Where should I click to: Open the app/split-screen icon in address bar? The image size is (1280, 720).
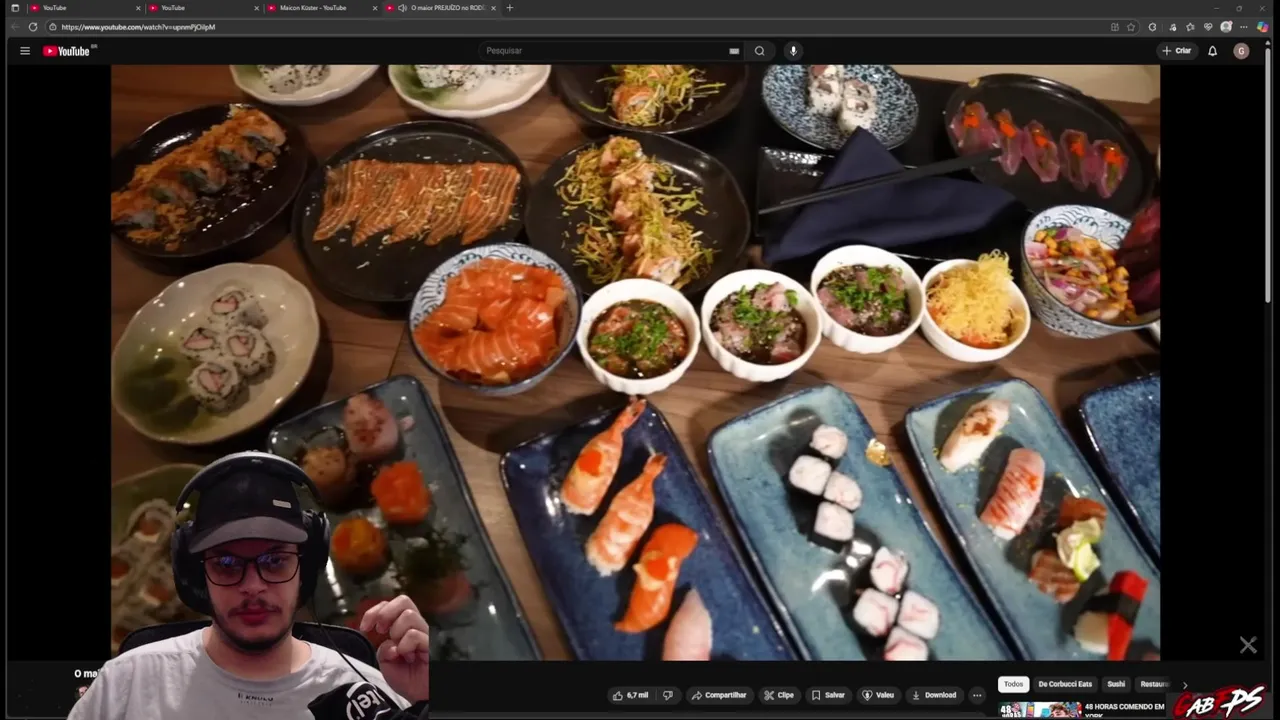[x=1115, y=27]
